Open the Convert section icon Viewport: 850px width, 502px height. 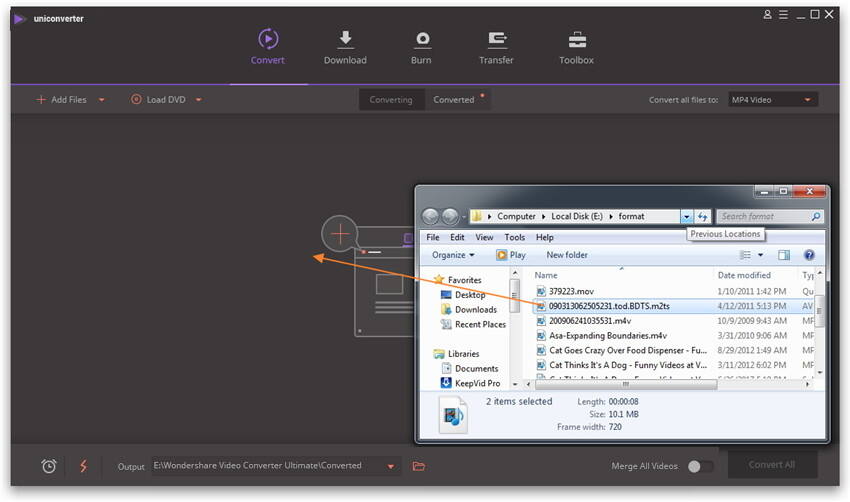tap(268, 39)
